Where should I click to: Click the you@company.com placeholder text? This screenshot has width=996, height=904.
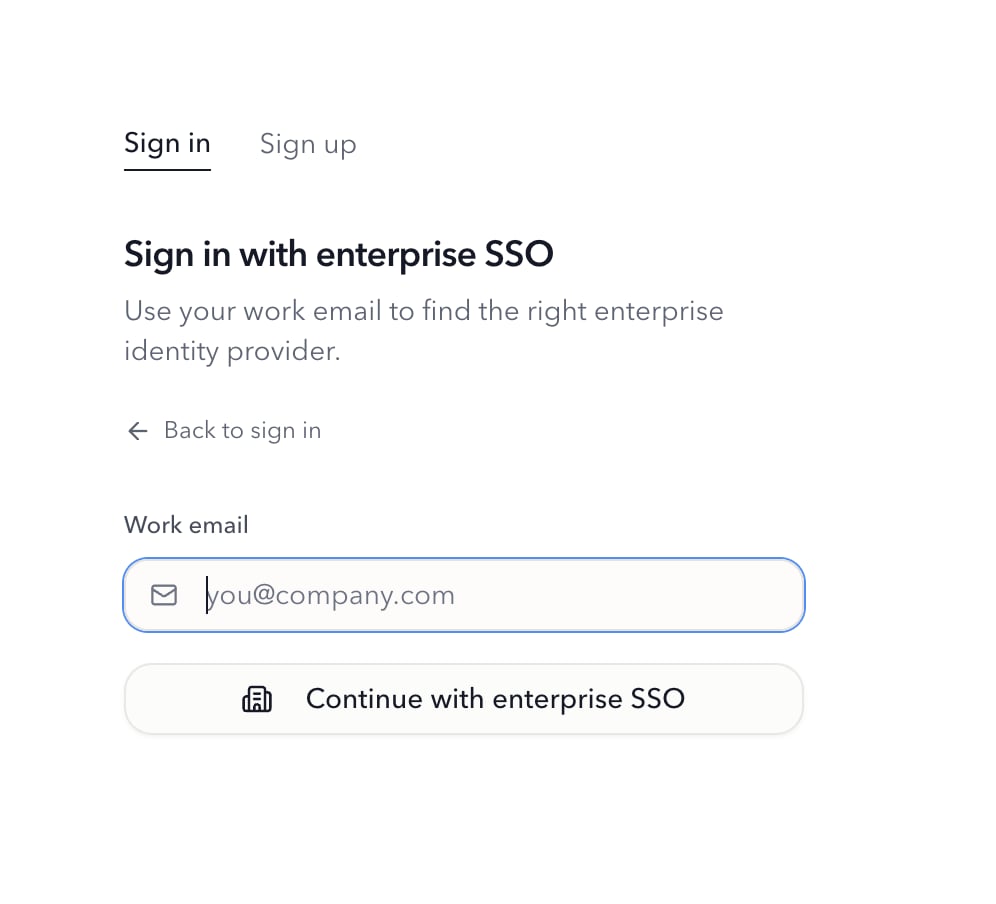[x=330, y=596]
